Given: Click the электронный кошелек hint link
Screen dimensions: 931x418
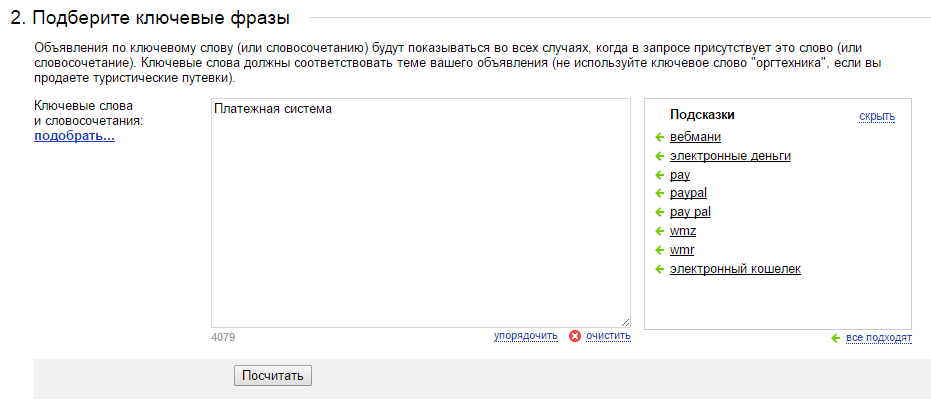Looking at the screenshot, I should (735, 269).
